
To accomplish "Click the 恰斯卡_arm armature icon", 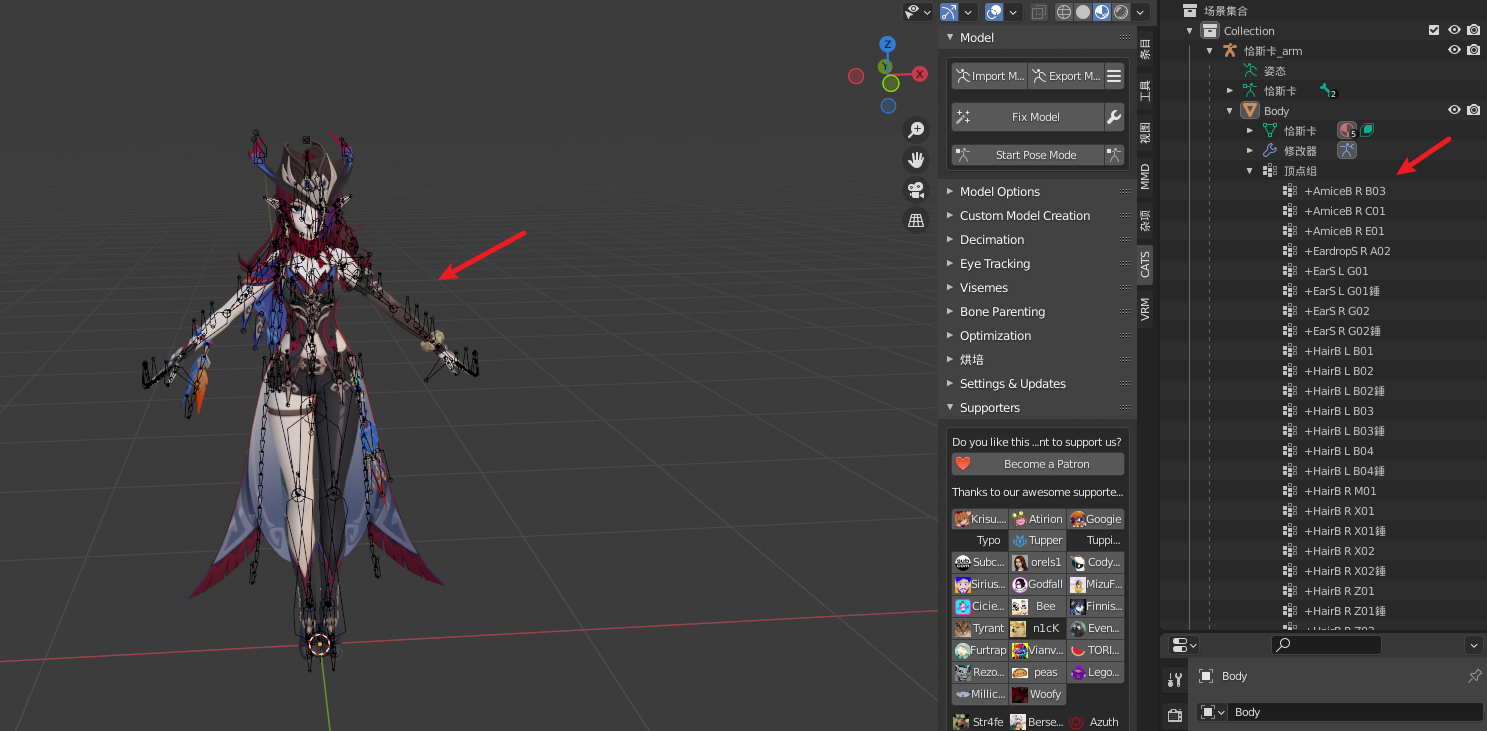I will (1230, 51).
